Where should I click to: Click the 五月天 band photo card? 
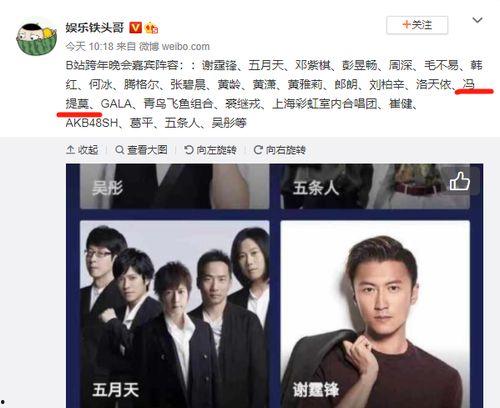[175, 314]
